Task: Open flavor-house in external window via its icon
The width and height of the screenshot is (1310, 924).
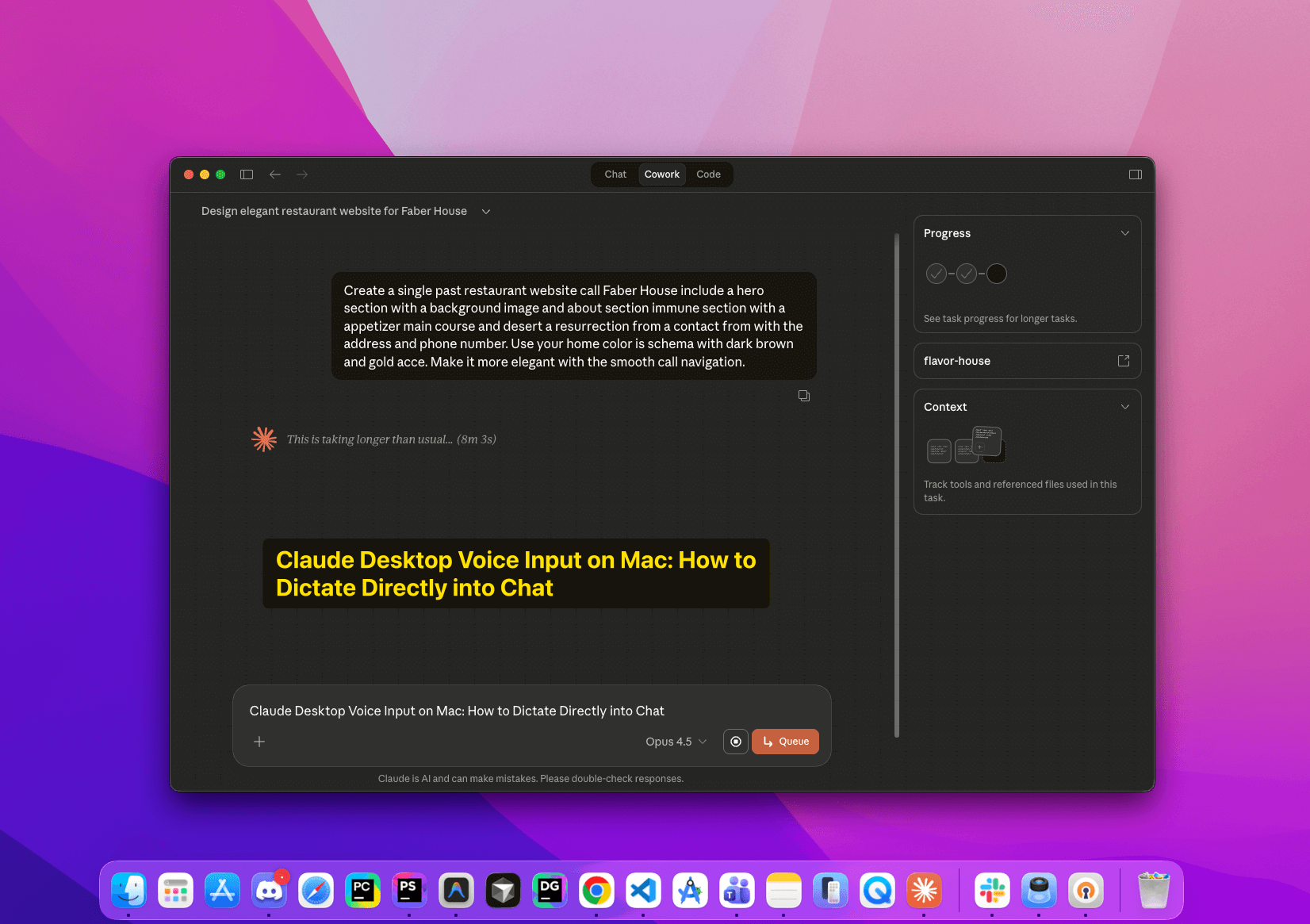Action: coord(1124,360)
